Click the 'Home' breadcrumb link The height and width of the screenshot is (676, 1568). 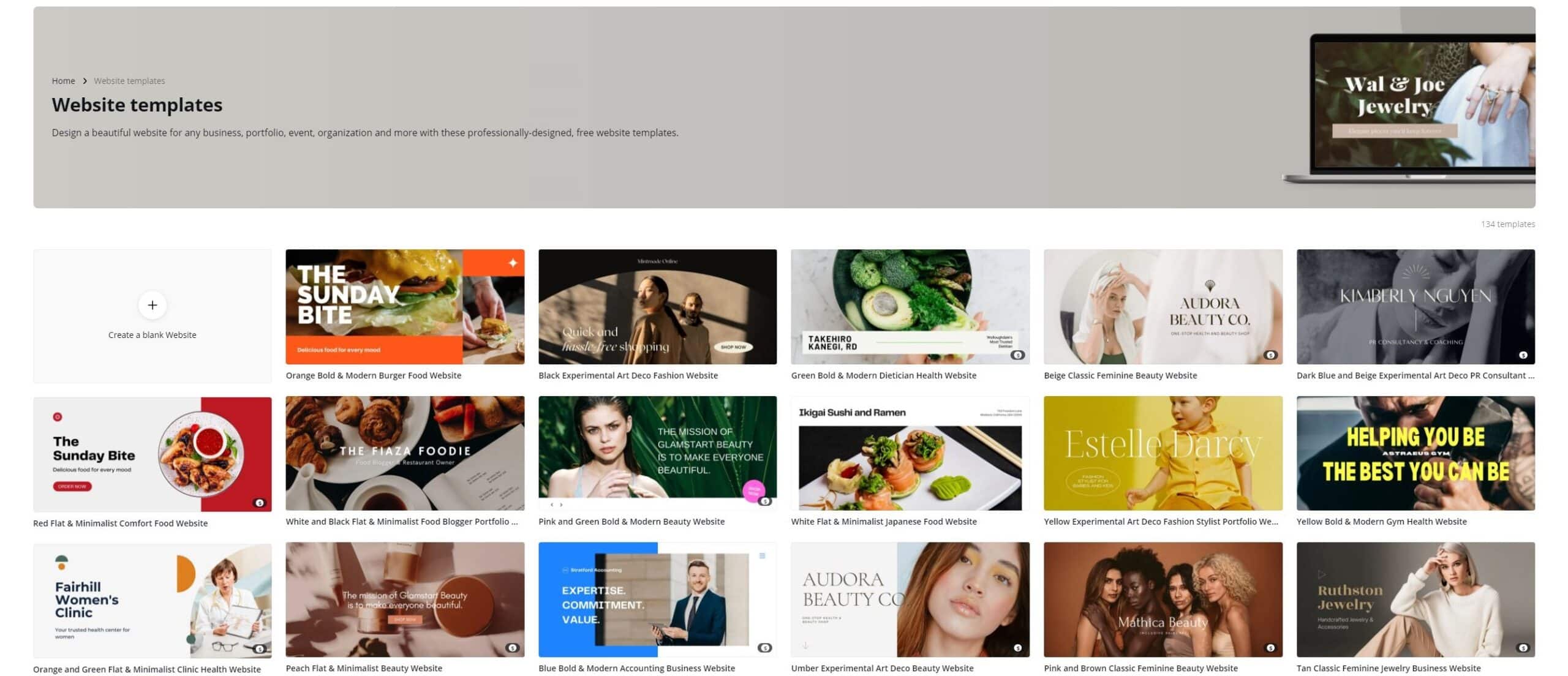click(63, 80)
